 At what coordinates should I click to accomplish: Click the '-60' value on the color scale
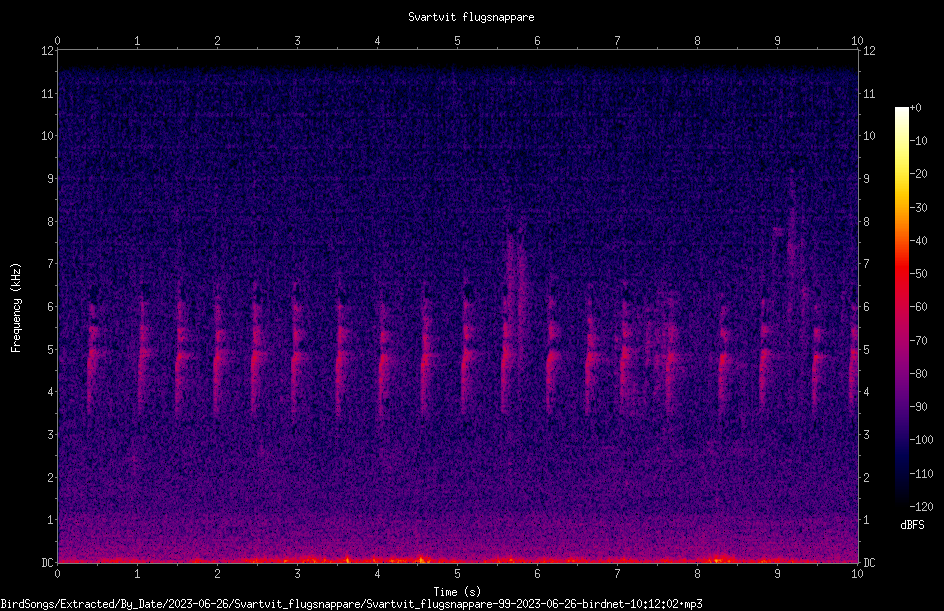918,307
